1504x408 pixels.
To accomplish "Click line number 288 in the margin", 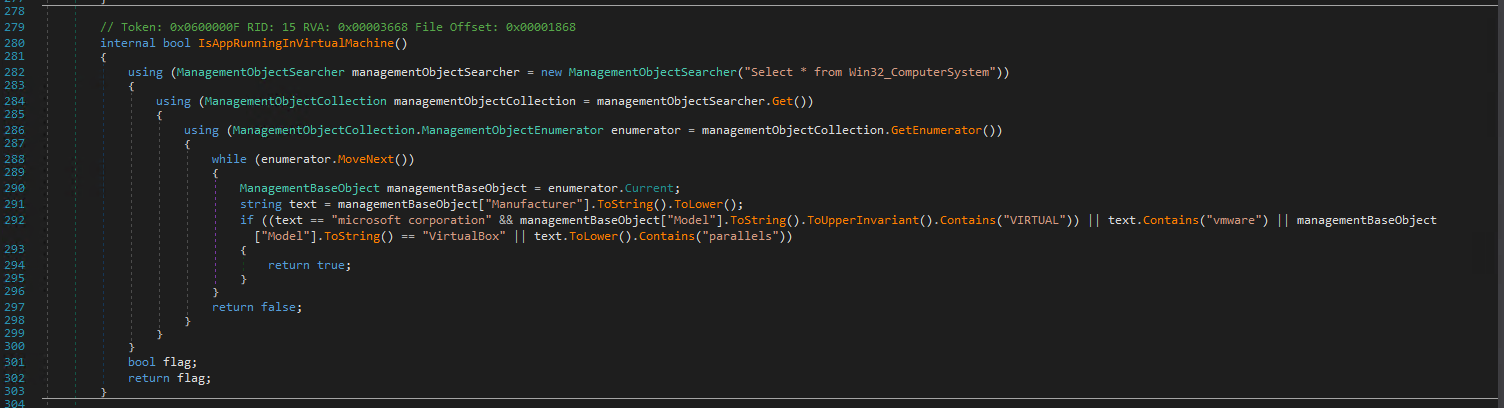I will (x=13, y=159).
